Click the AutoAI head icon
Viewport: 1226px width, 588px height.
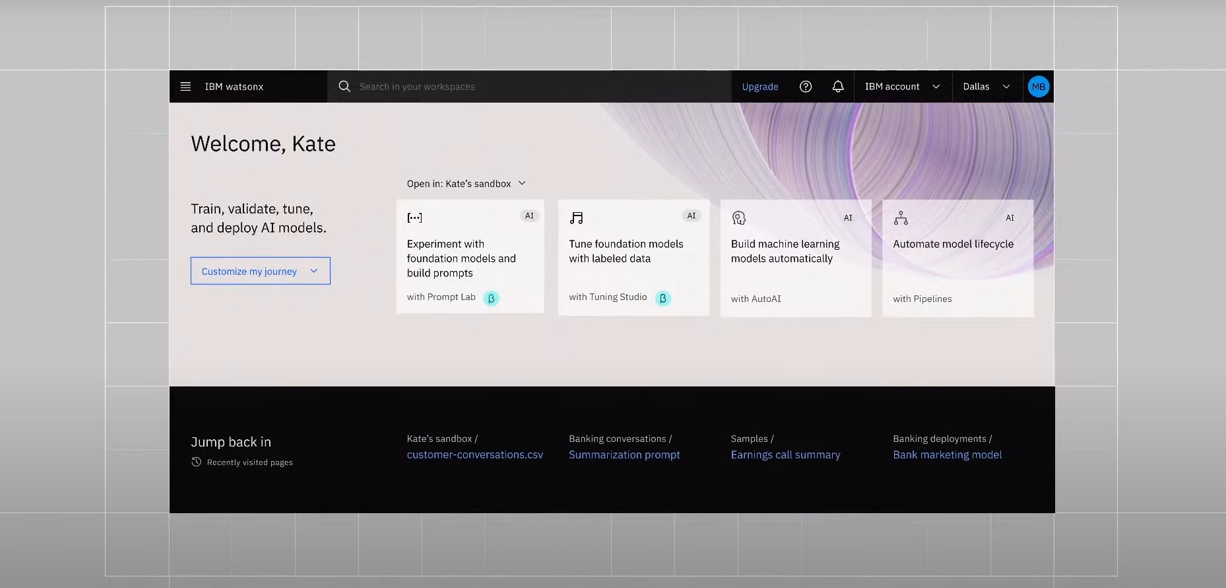pyautogui.click(x=738, y=218)
